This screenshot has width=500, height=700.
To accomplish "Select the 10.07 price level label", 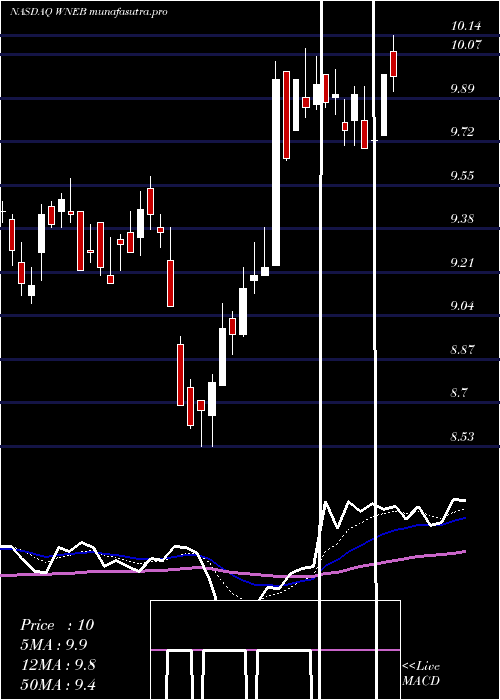I will point(466,45).
